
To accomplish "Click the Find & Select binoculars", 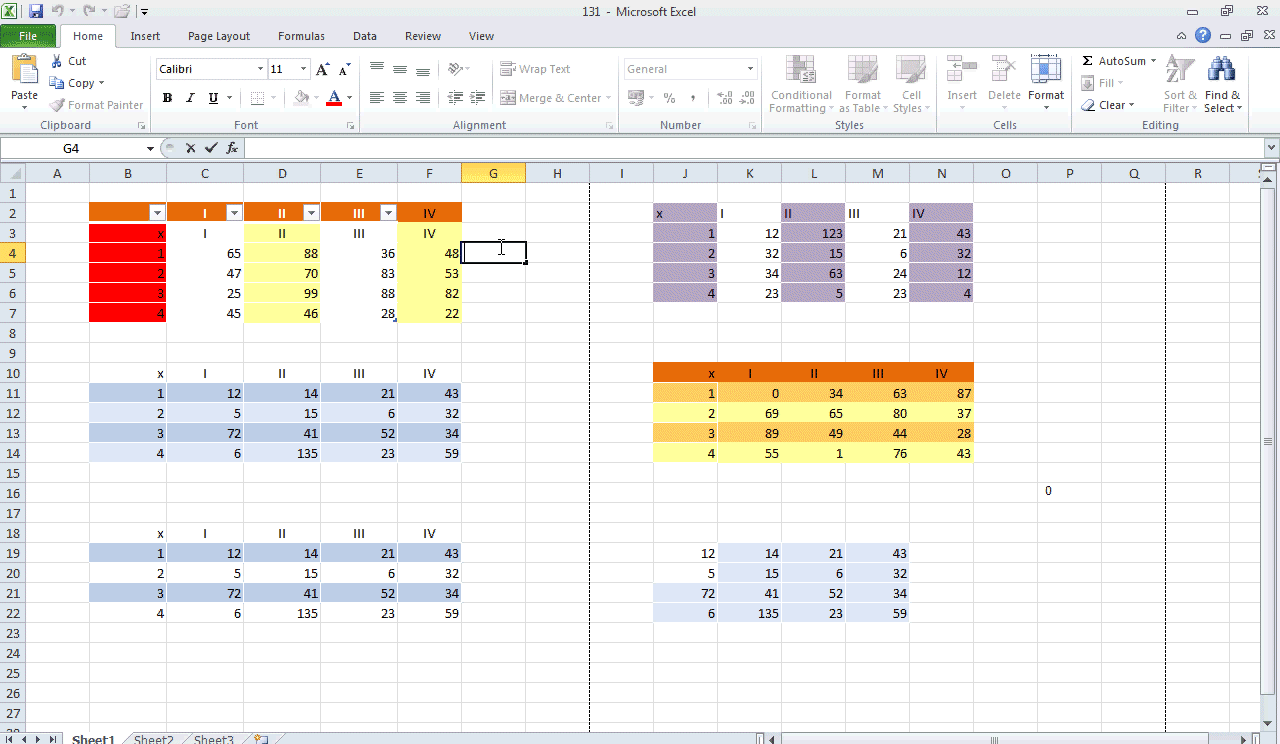I will 1221,84.
